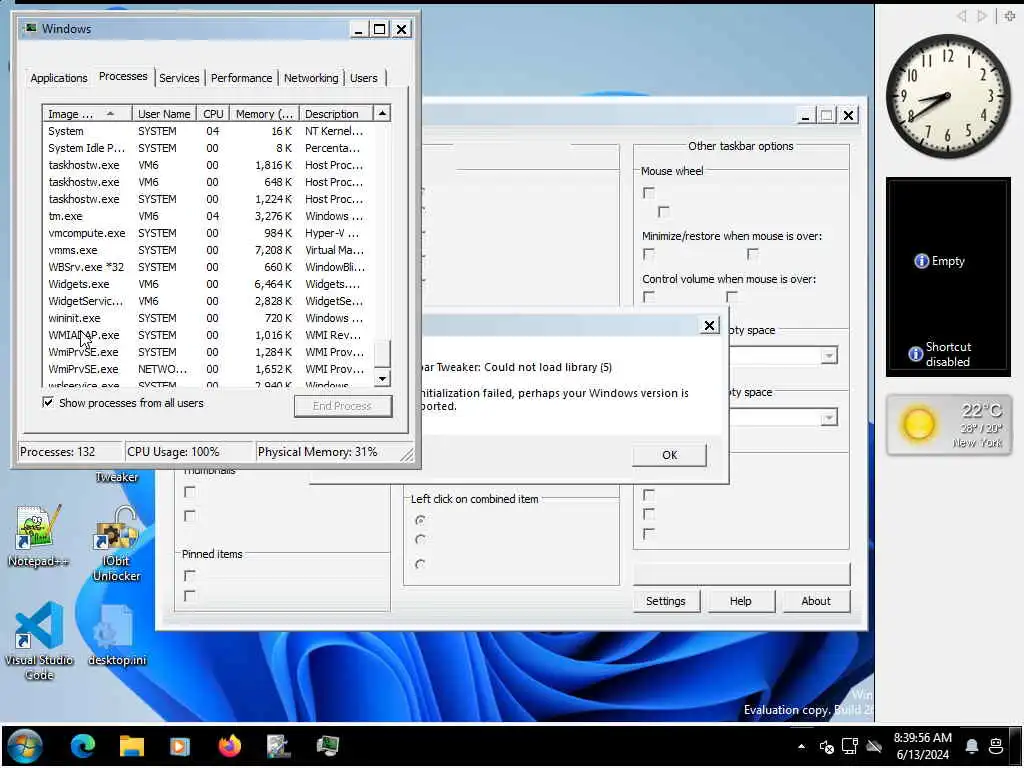Sort processes by the User Name column
The width and height of the screenshot is (1024, 768).
coord(164,114)
